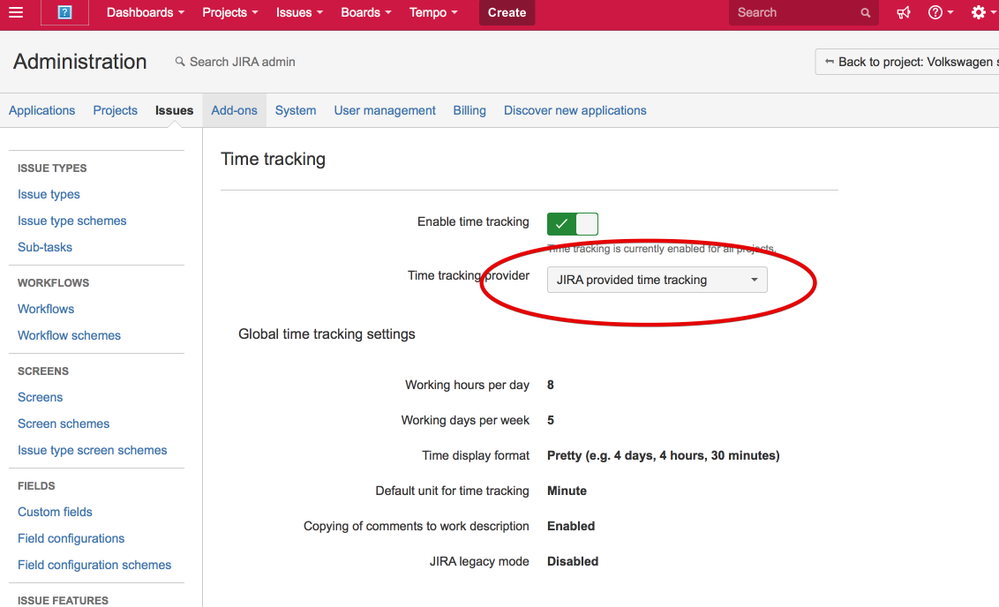Open Issue types in the sidebar
Viewport: 999px width, 607px height.
[x=48, y=194]
